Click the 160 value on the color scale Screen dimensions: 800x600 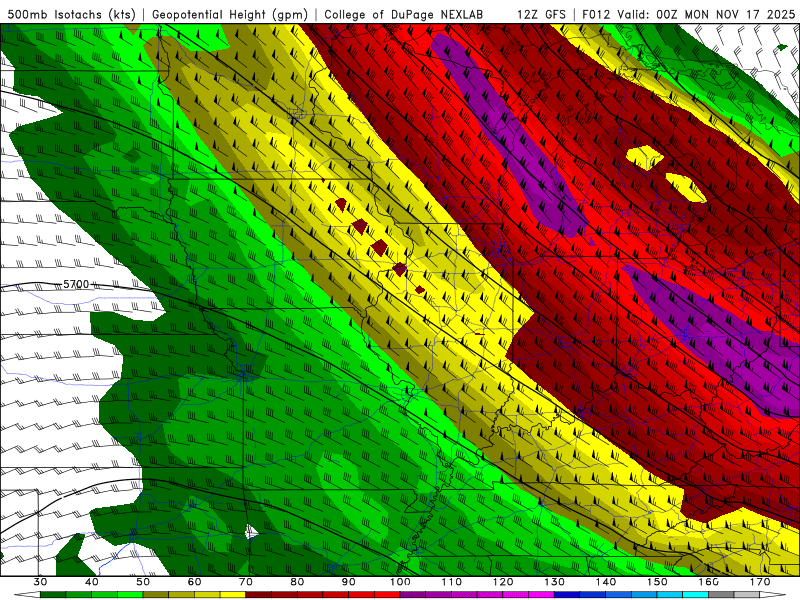tap(709, 582)
